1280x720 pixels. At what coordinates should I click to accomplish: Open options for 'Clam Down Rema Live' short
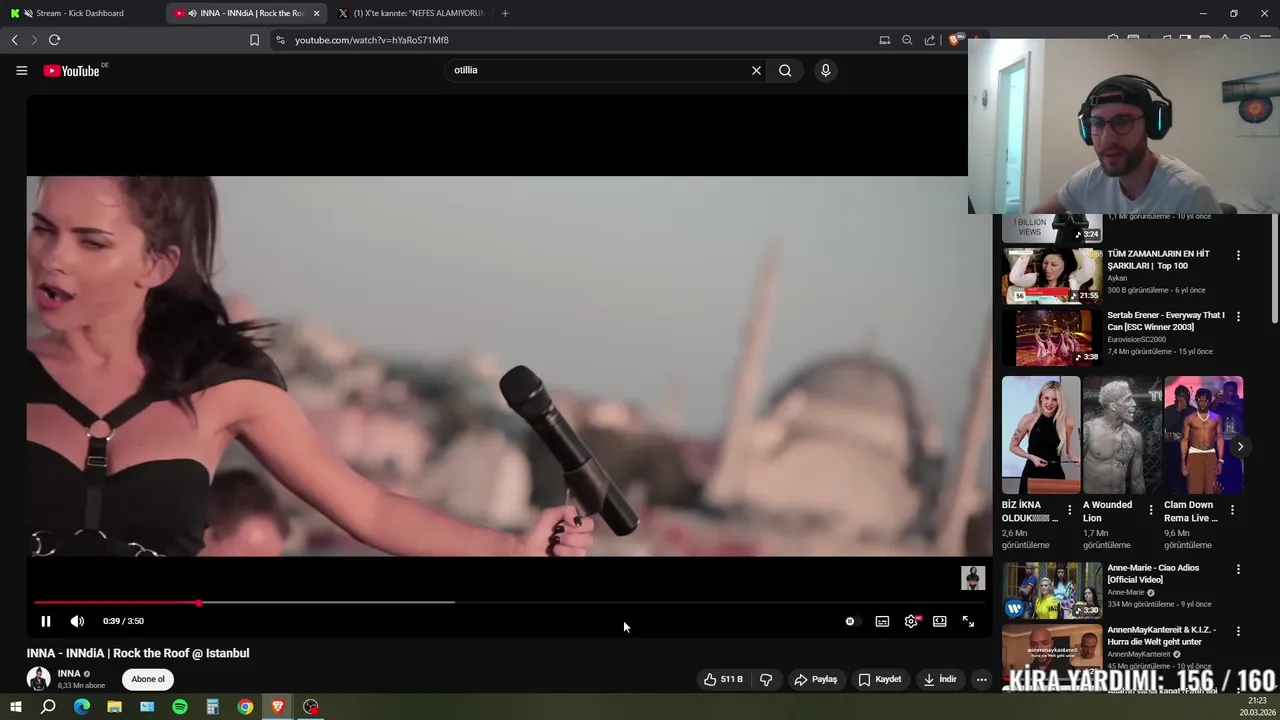[x=1231, y=510]
